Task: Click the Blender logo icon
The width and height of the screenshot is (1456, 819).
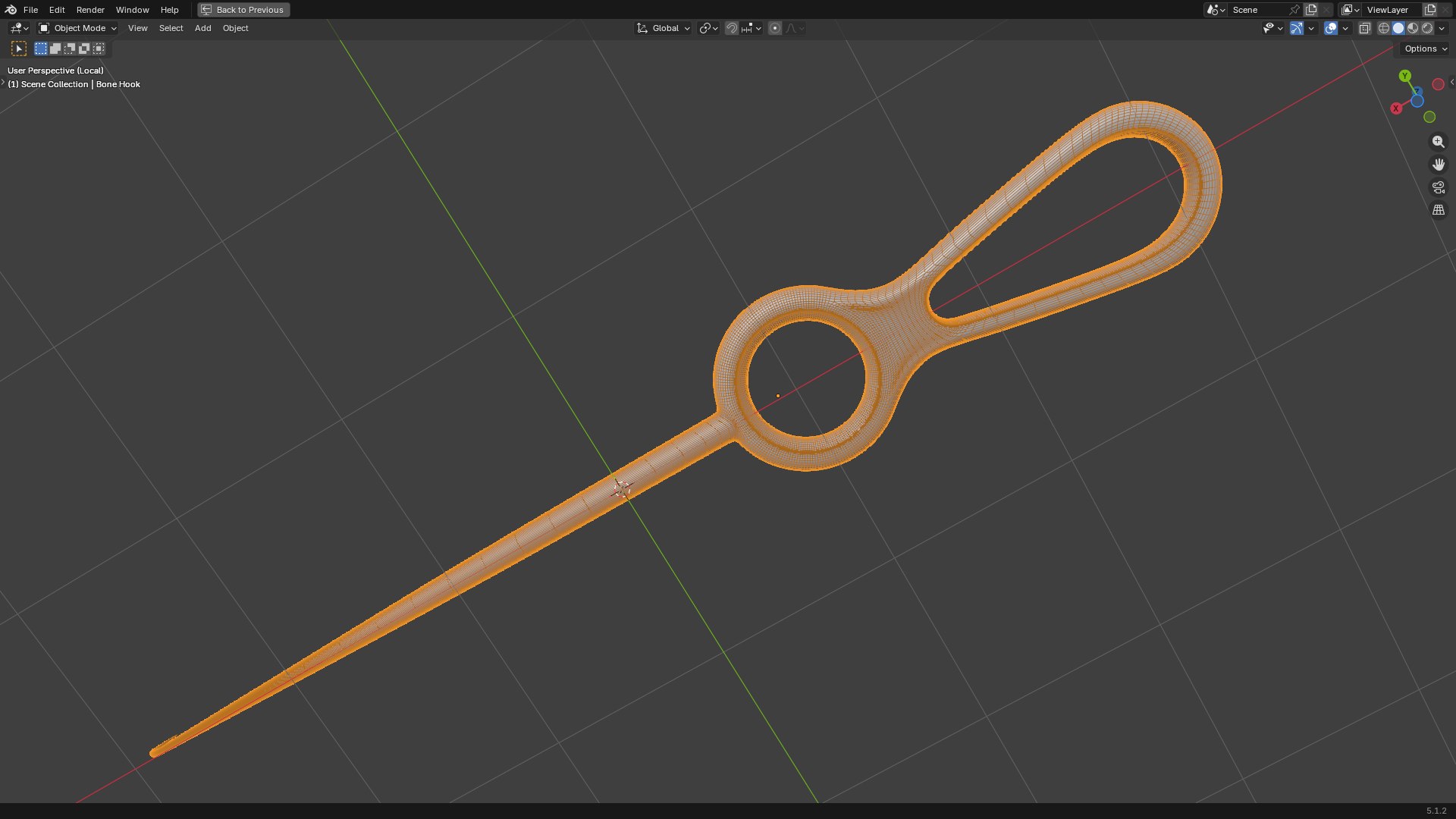Action: pos(11,10)
